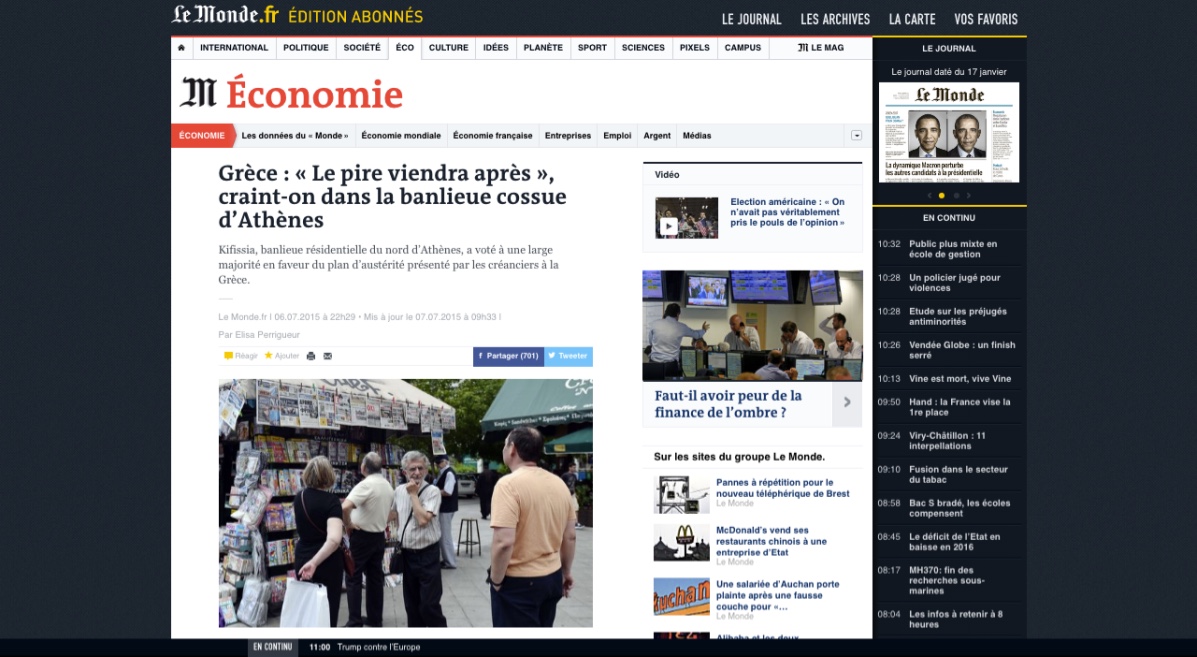
Task: Print the article with printer icon
Action: point(311,356)
